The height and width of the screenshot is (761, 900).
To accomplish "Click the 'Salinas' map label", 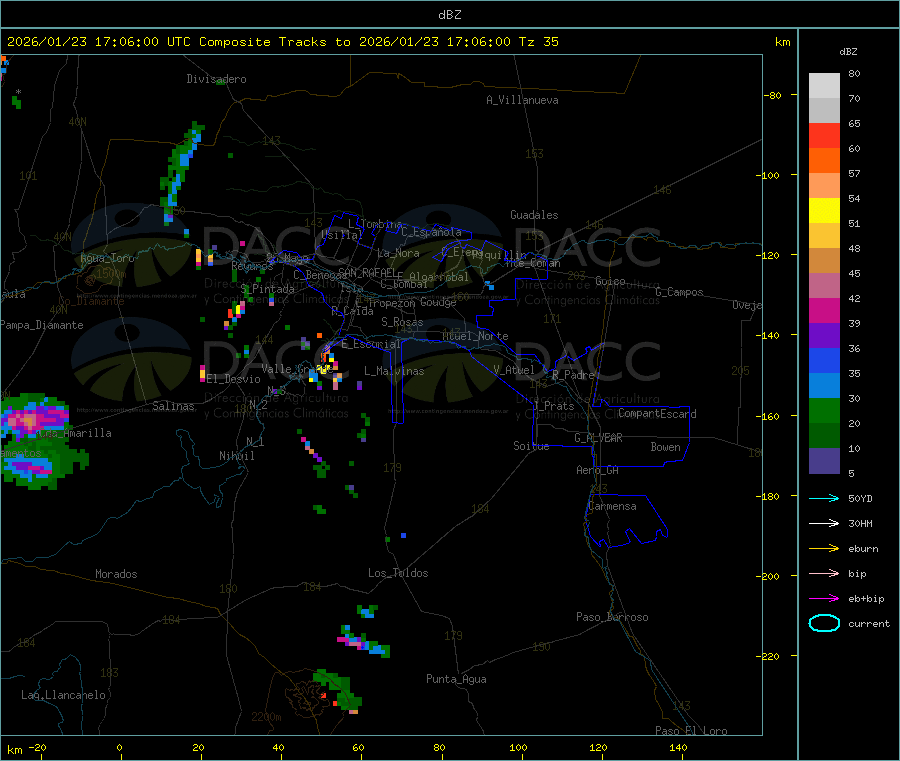I will point(173,406).
